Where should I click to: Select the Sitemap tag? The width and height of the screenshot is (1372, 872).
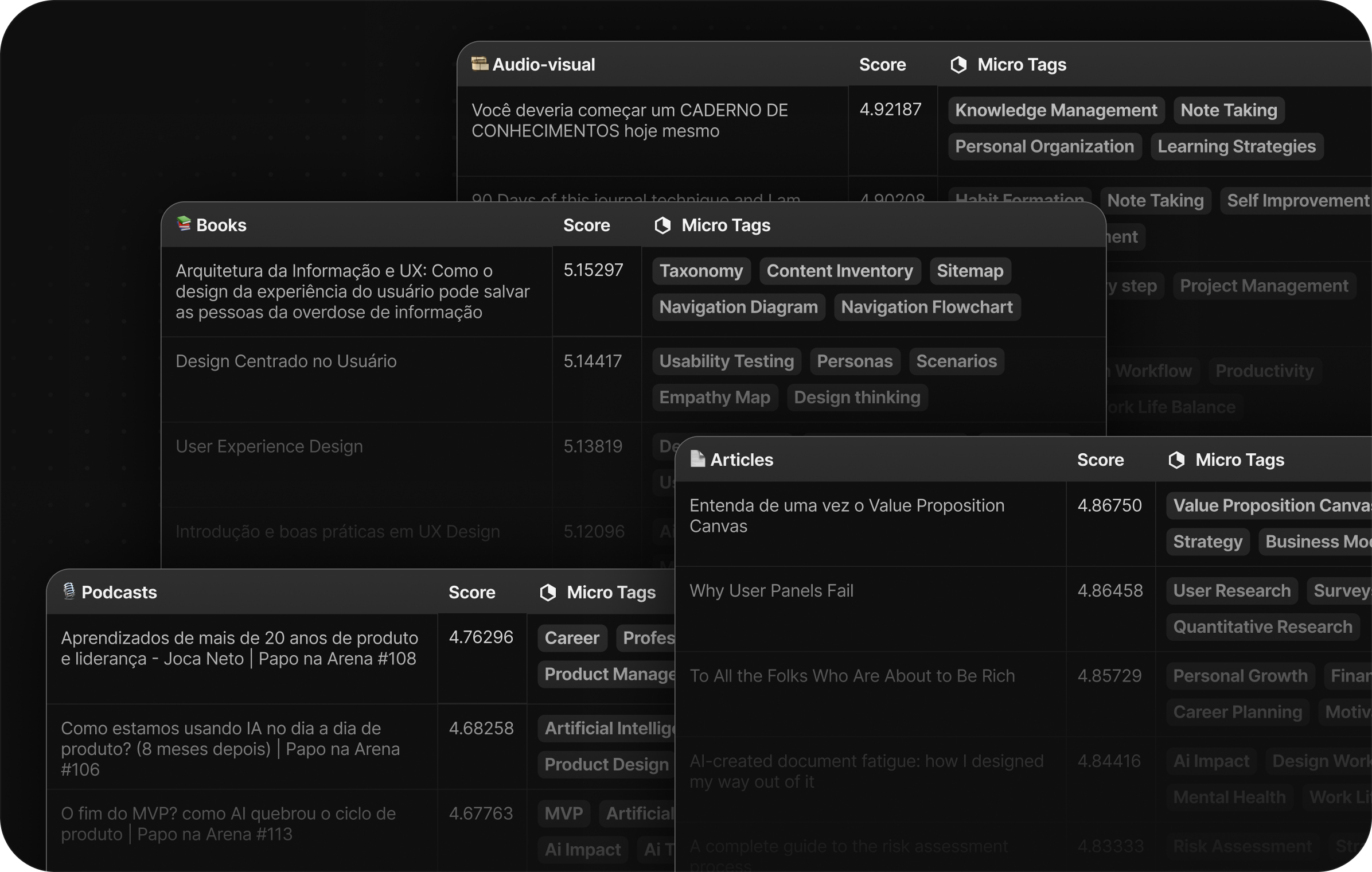970,271
